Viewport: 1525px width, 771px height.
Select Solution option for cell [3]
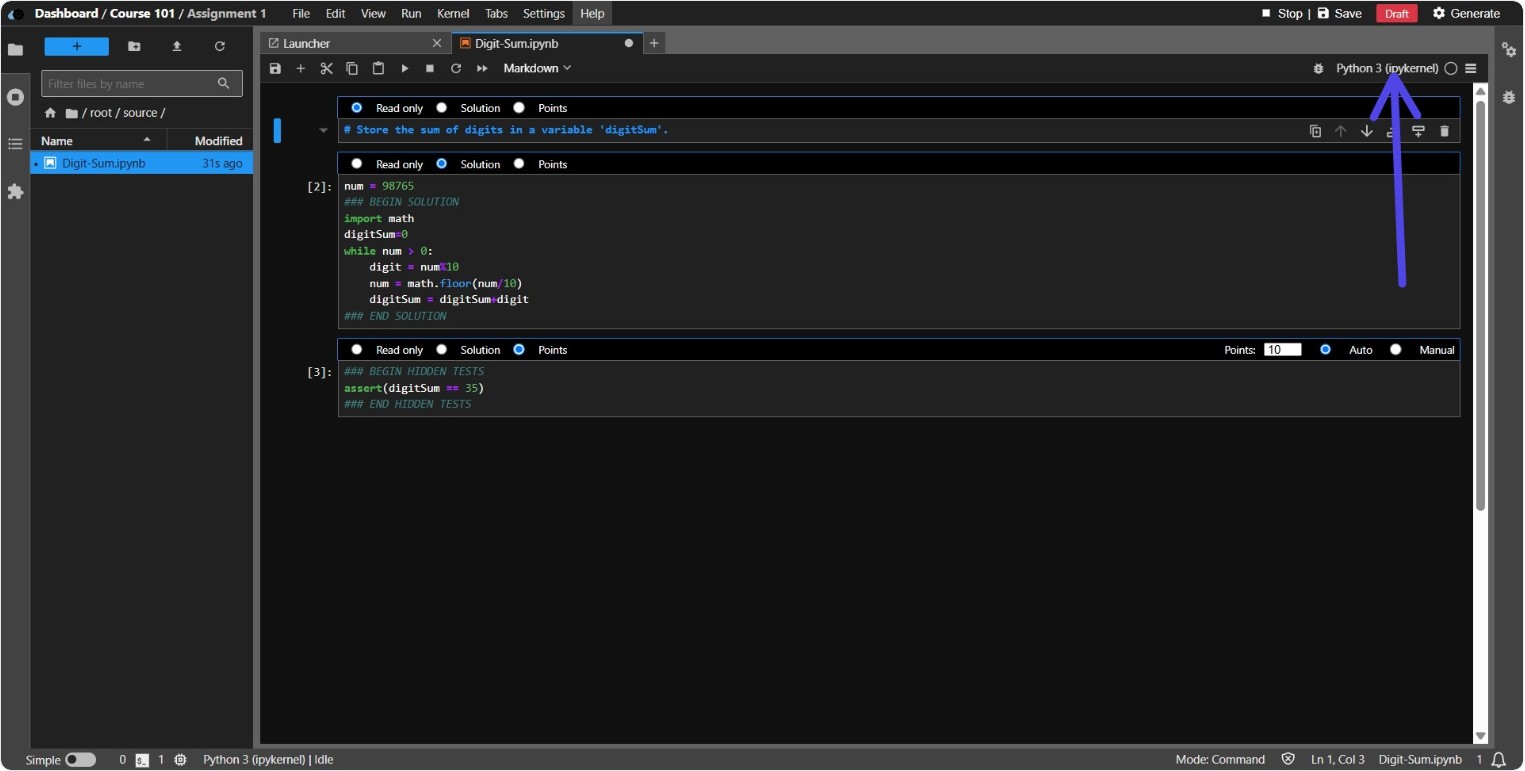click(x=442, y=349)
